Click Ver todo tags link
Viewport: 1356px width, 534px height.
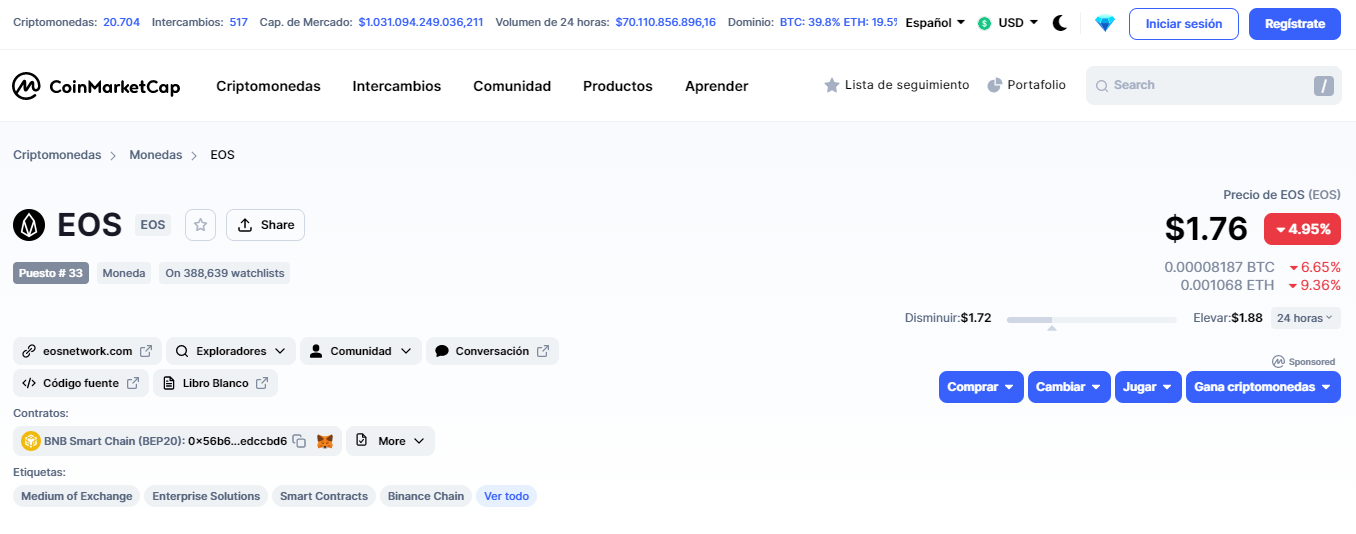506,496
